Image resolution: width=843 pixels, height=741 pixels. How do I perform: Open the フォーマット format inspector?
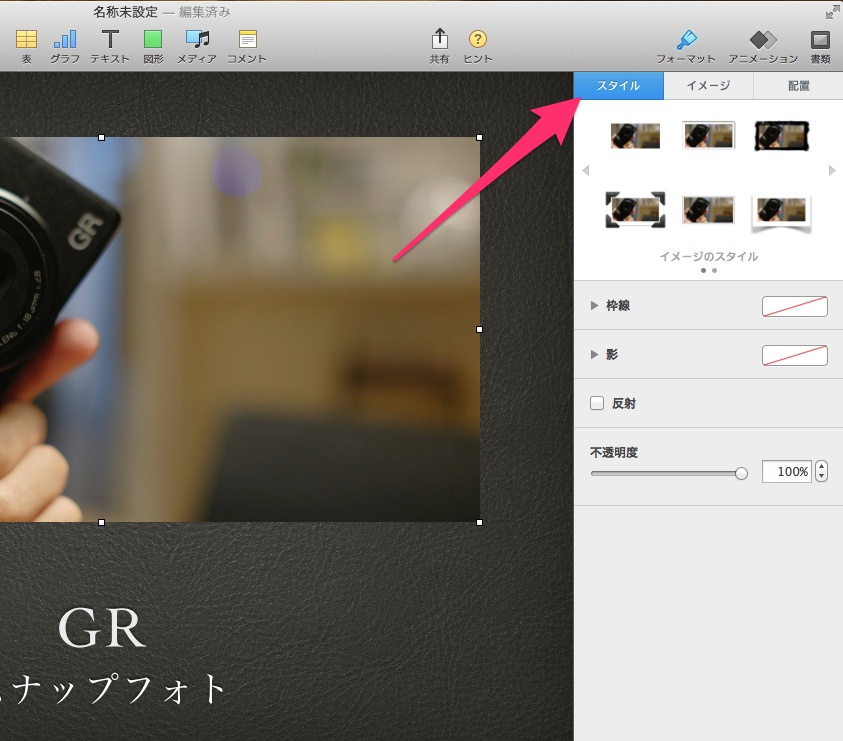[x=686, y=46]
